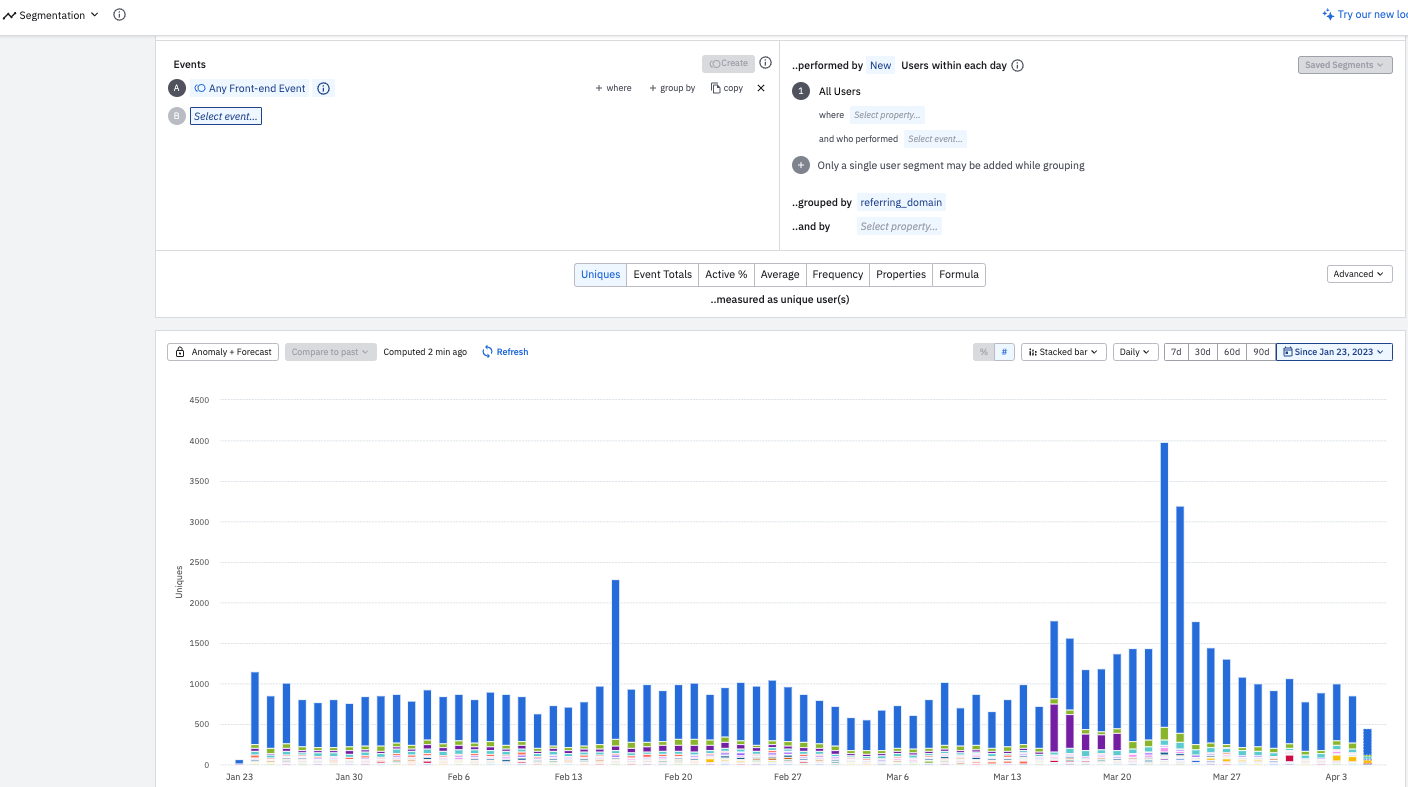Click info icon next to Create button
This screenshot has height=787, width=1408.
pyautogui.click(x=765, y=63)
